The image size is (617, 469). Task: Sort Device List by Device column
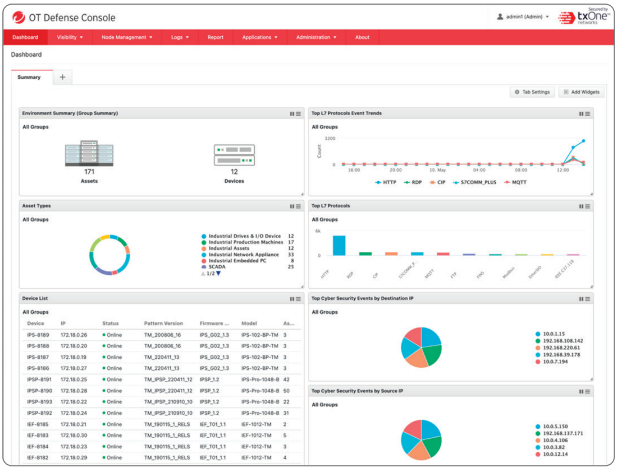(35, 323)
